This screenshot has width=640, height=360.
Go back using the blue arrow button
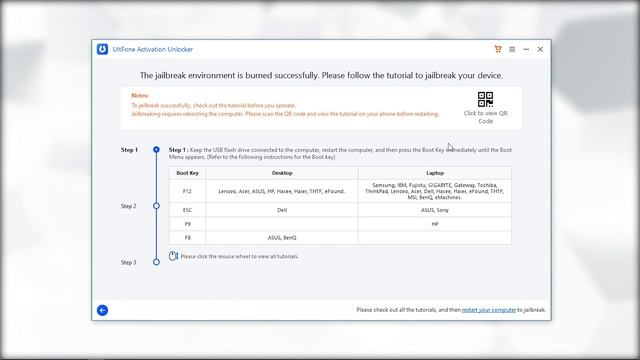point(102,310)
